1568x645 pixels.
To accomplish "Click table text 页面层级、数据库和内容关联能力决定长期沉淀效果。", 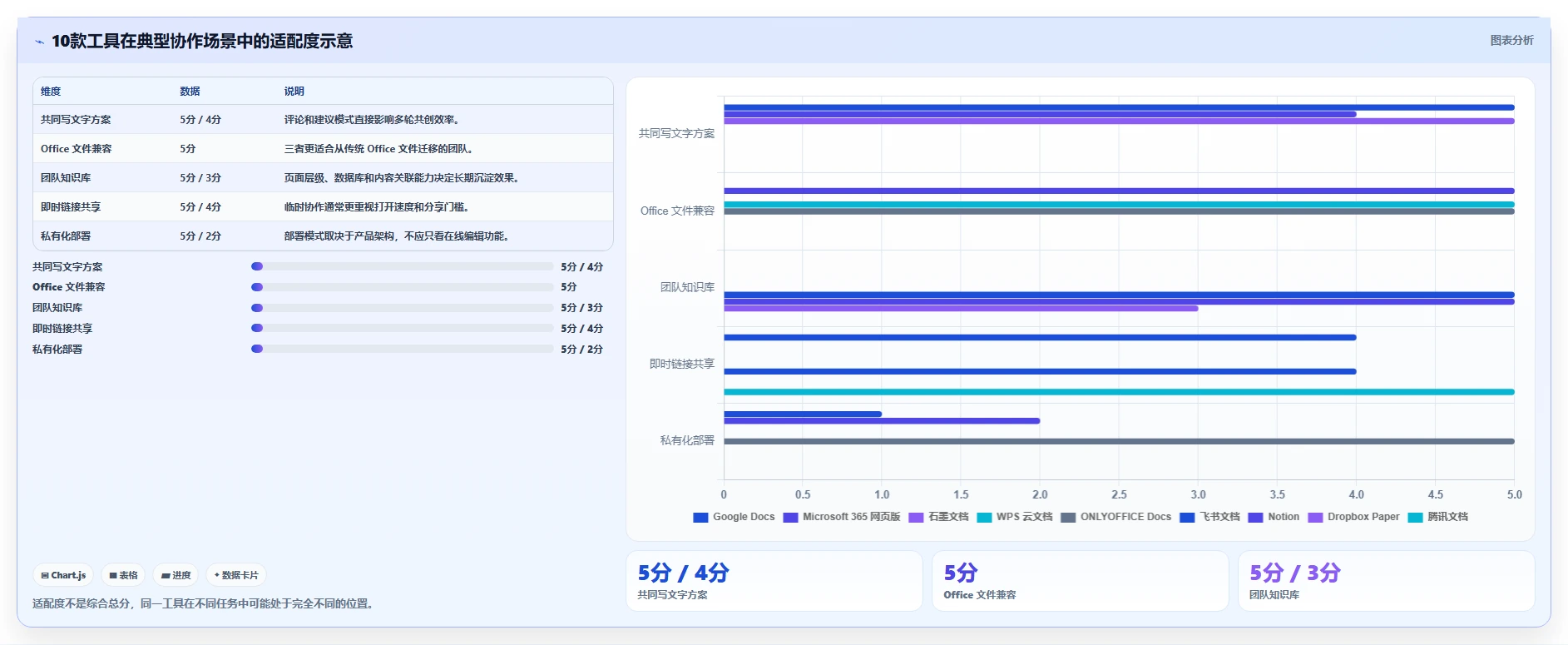I will point(402,178).
